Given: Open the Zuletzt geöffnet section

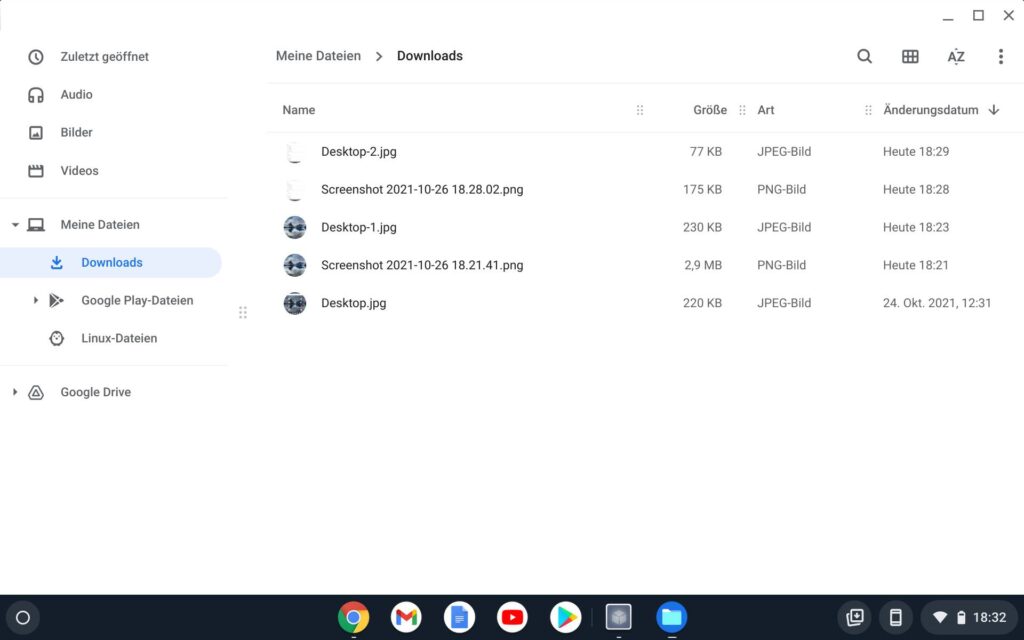Looking at the screenshot, I should point(104,57).
